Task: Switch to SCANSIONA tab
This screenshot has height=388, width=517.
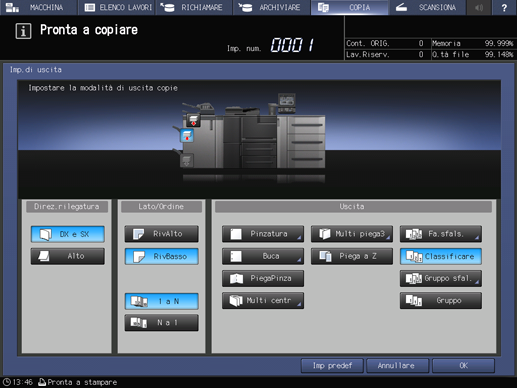Action: 427,7
